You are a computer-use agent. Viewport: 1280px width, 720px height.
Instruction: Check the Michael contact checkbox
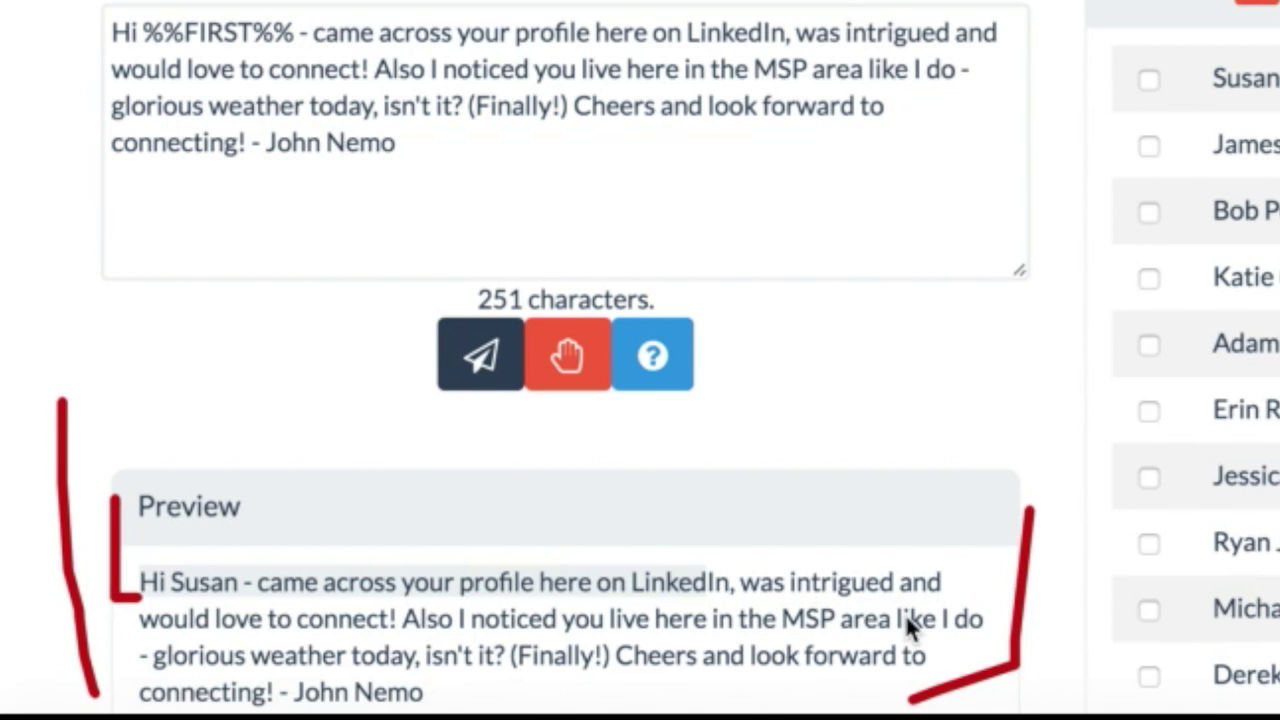1149,610
